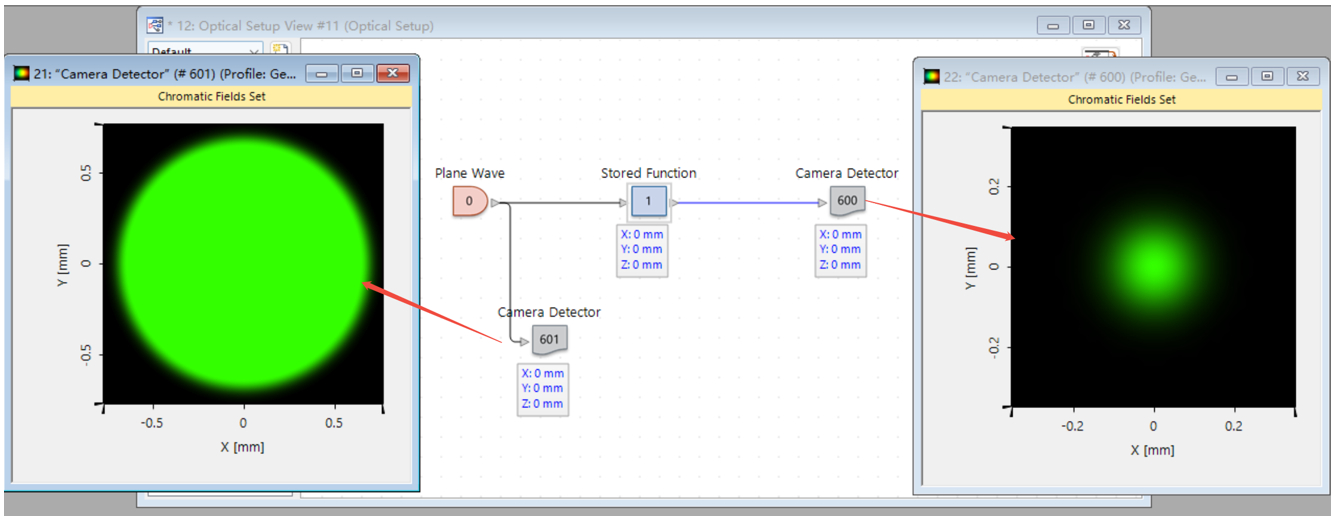Viewport: 1337px width, 521px height.
Task: Minimize the Camera Detector 600 window
Action: (x=1233, y=76)
